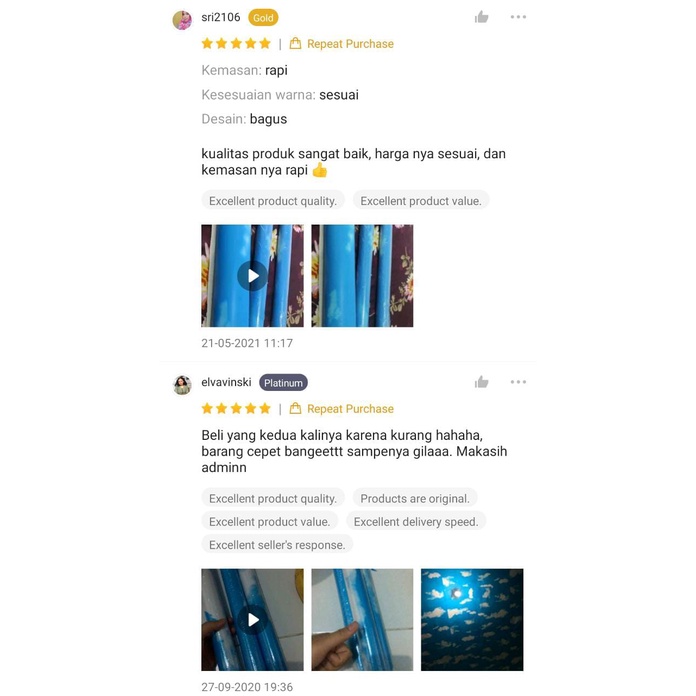Like sri2106's review with thumbs-up
This screenshot has width=696, height=696.
coord(481,17)
